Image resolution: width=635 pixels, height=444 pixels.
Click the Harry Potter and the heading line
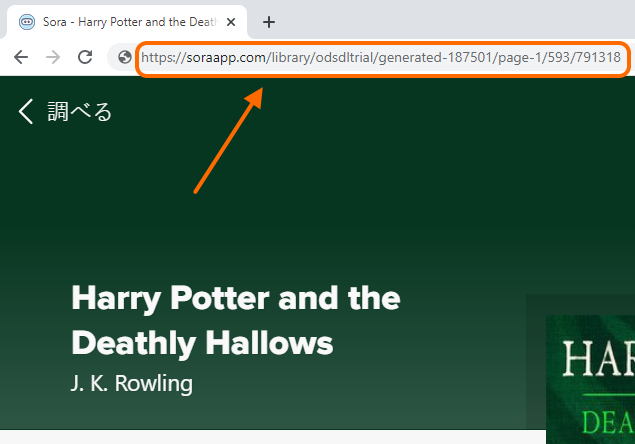[x=236, y=298]
